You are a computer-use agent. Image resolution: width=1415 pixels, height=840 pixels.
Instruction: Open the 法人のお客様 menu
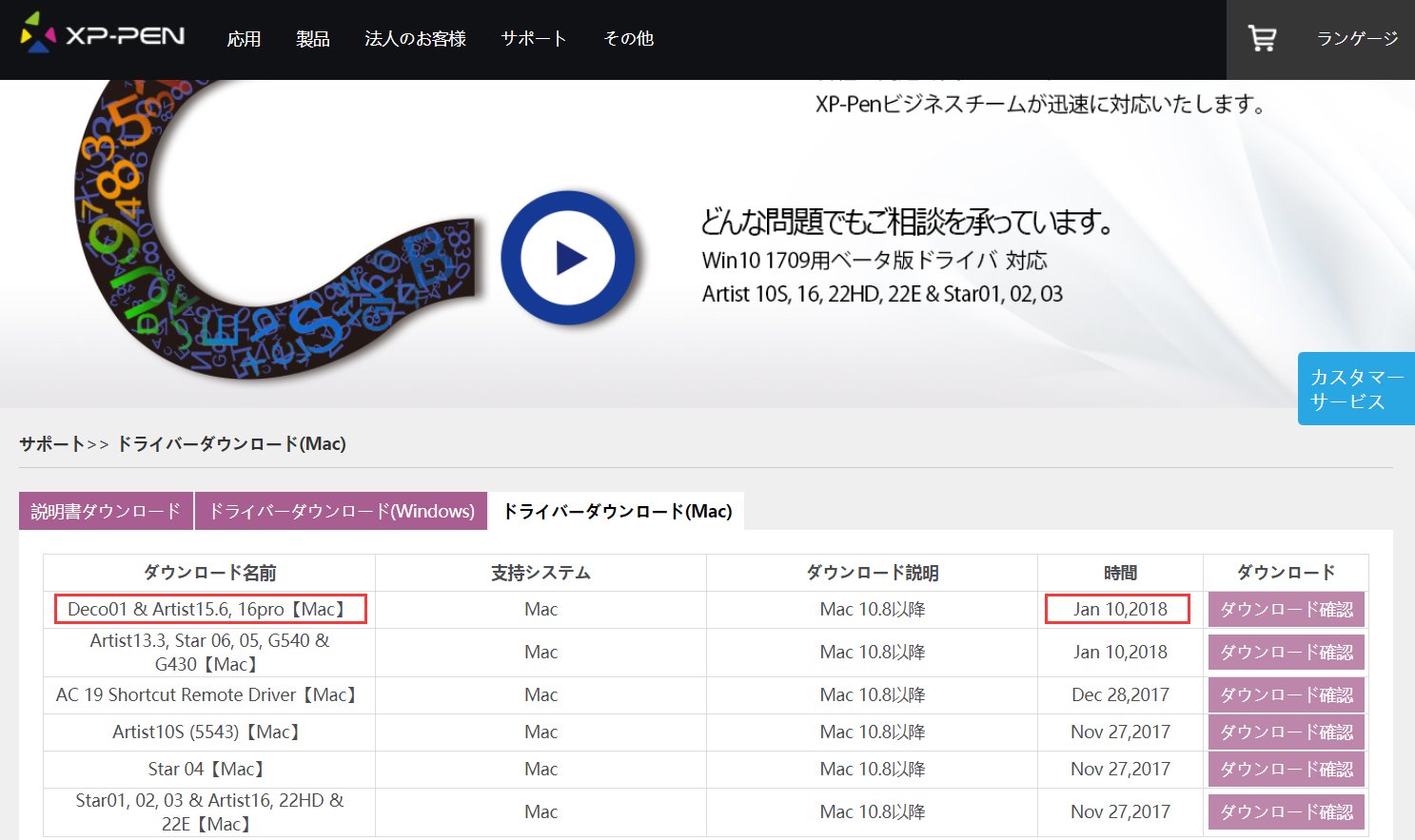click(415, 39)
